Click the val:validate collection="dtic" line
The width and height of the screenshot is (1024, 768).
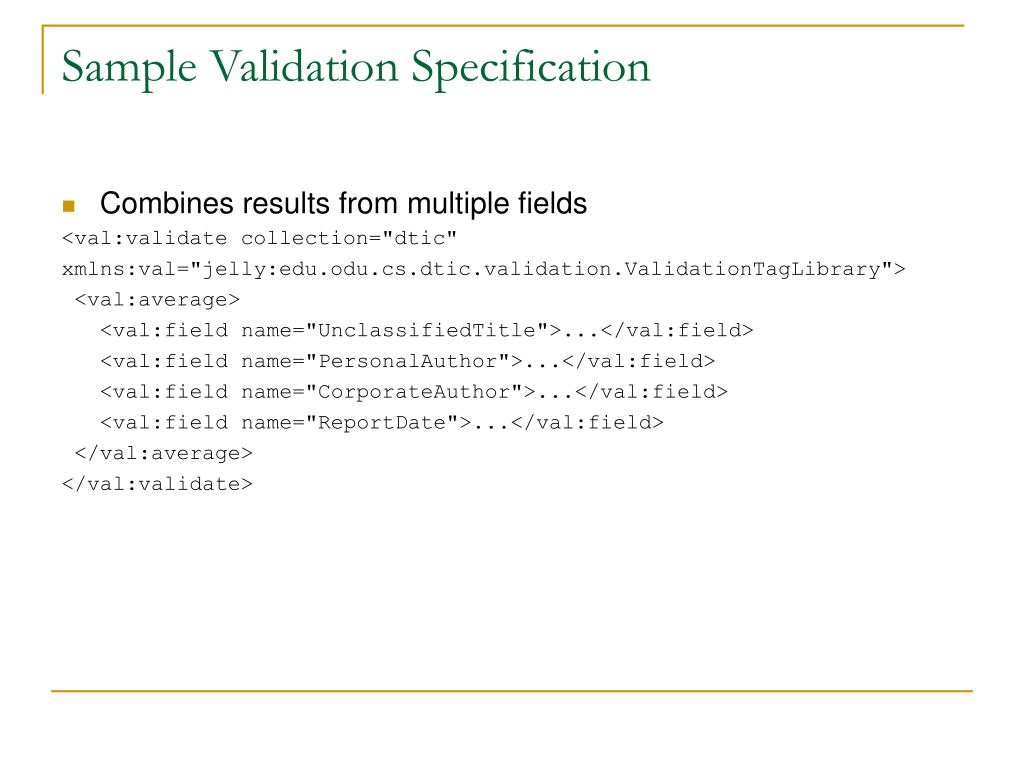(259, 238)
